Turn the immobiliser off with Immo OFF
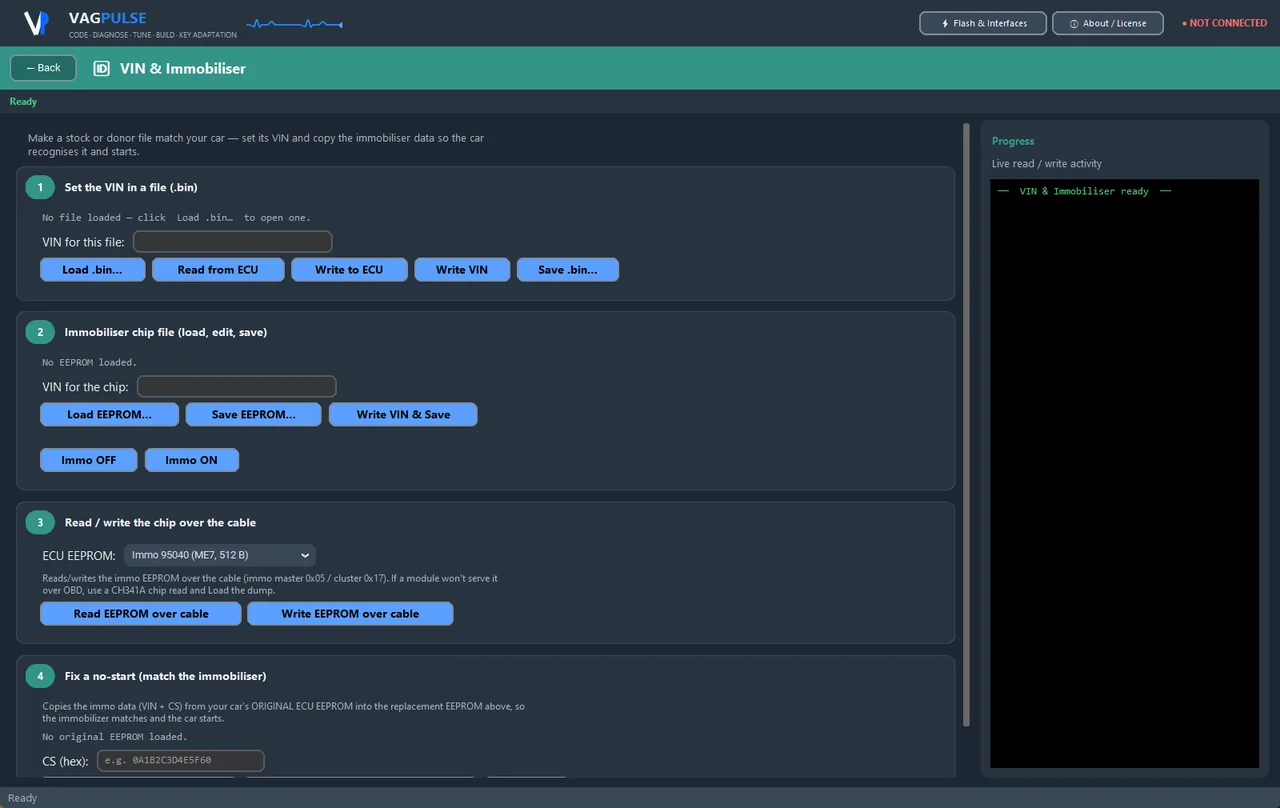1280x808 pixels. pyautogui.click(x=89, y=460)
